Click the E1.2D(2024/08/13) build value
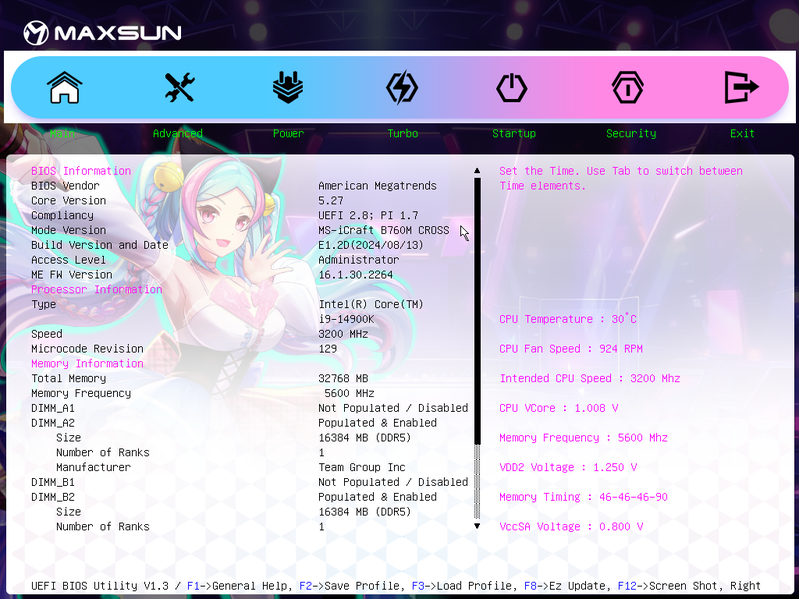Viewport: 799px width, 599px height. click(x=371, y=245)
